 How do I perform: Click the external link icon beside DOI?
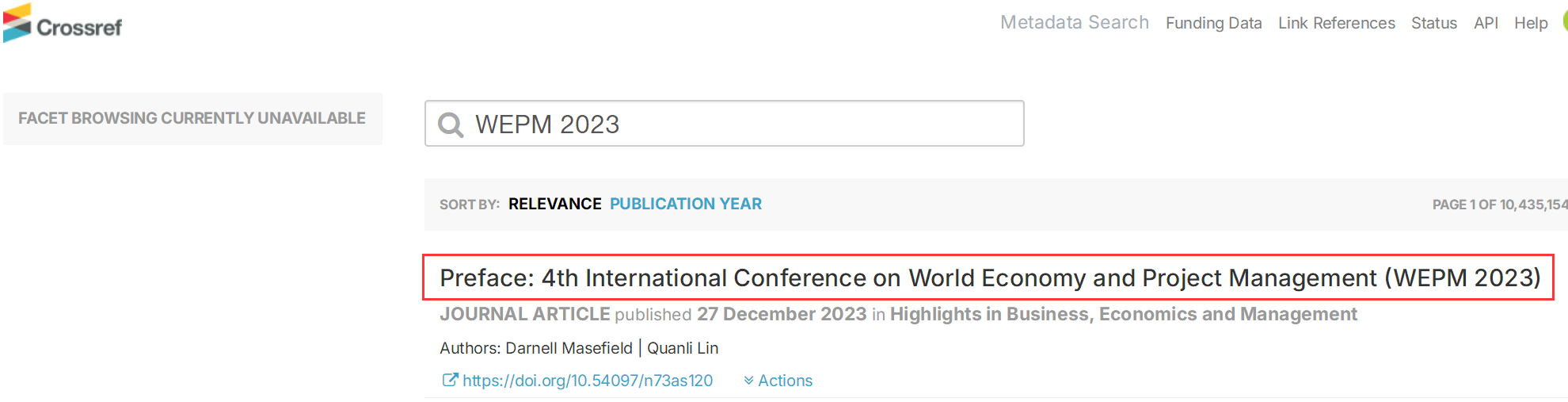coord(449,381)
